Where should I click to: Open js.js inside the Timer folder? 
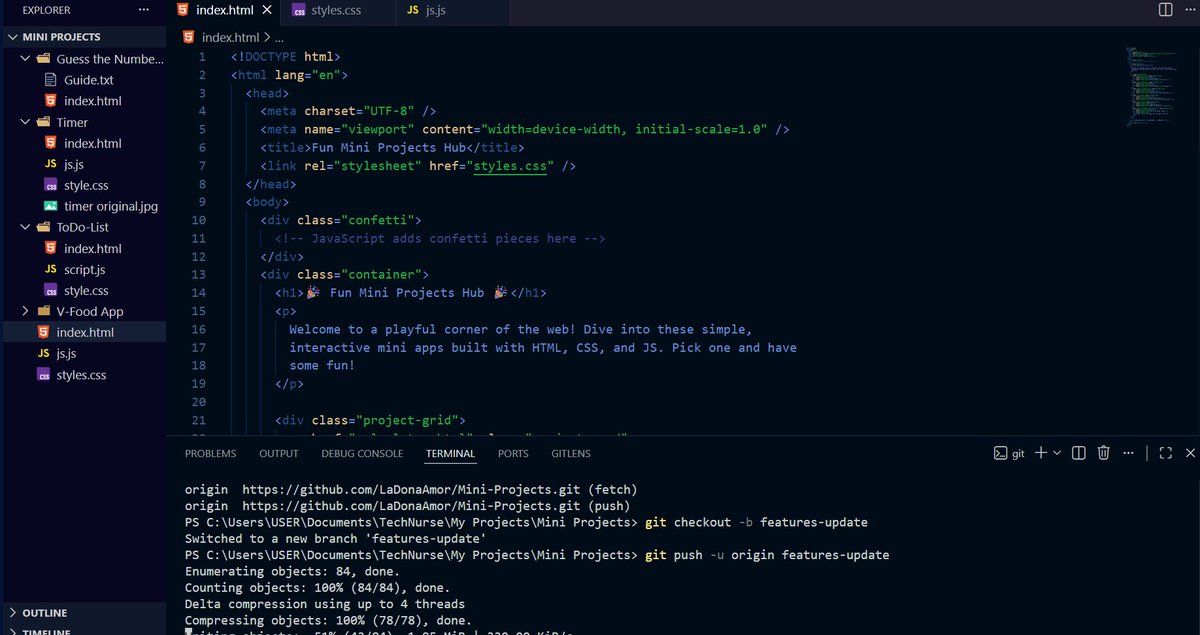pyautogui.click(x=83, y=164)
